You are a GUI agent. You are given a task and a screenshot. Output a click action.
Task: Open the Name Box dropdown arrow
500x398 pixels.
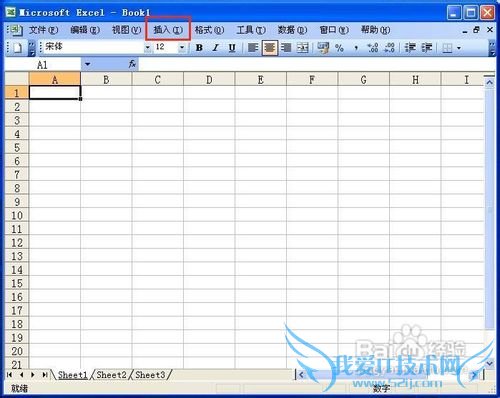coord(87,64)
